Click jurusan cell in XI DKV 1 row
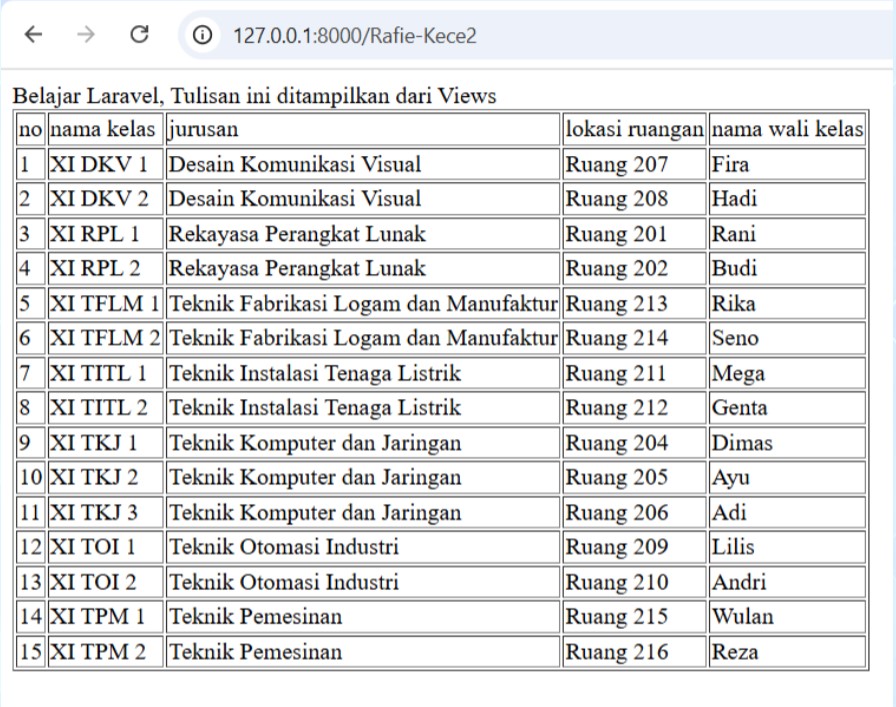The height and width of the screenshot is (707, 896). tap(362, 165)
